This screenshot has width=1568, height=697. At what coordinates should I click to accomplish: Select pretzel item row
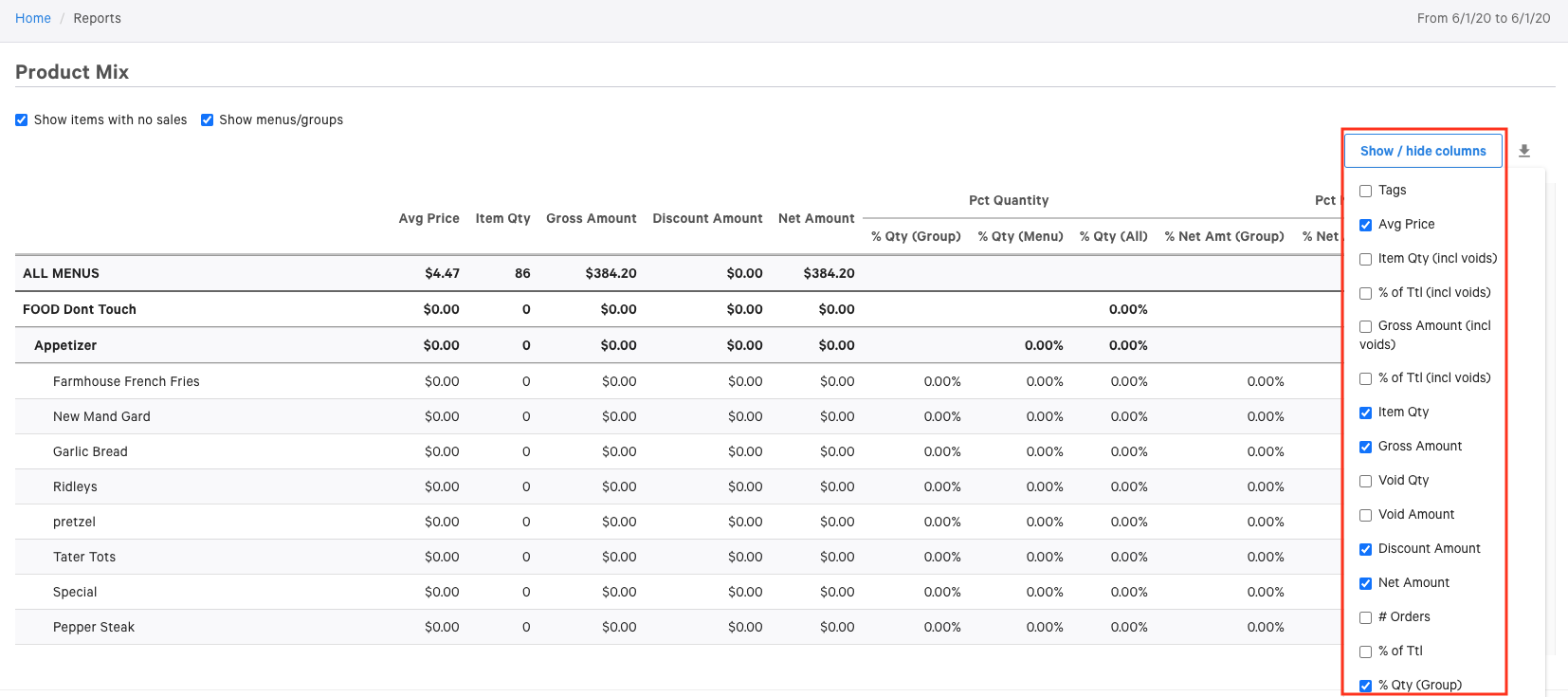click(x=678, y=522)
